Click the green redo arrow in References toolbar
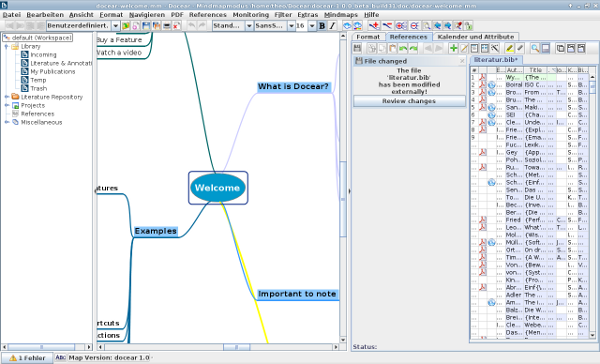Screen dimensions: 600x364 click(413, 48)
